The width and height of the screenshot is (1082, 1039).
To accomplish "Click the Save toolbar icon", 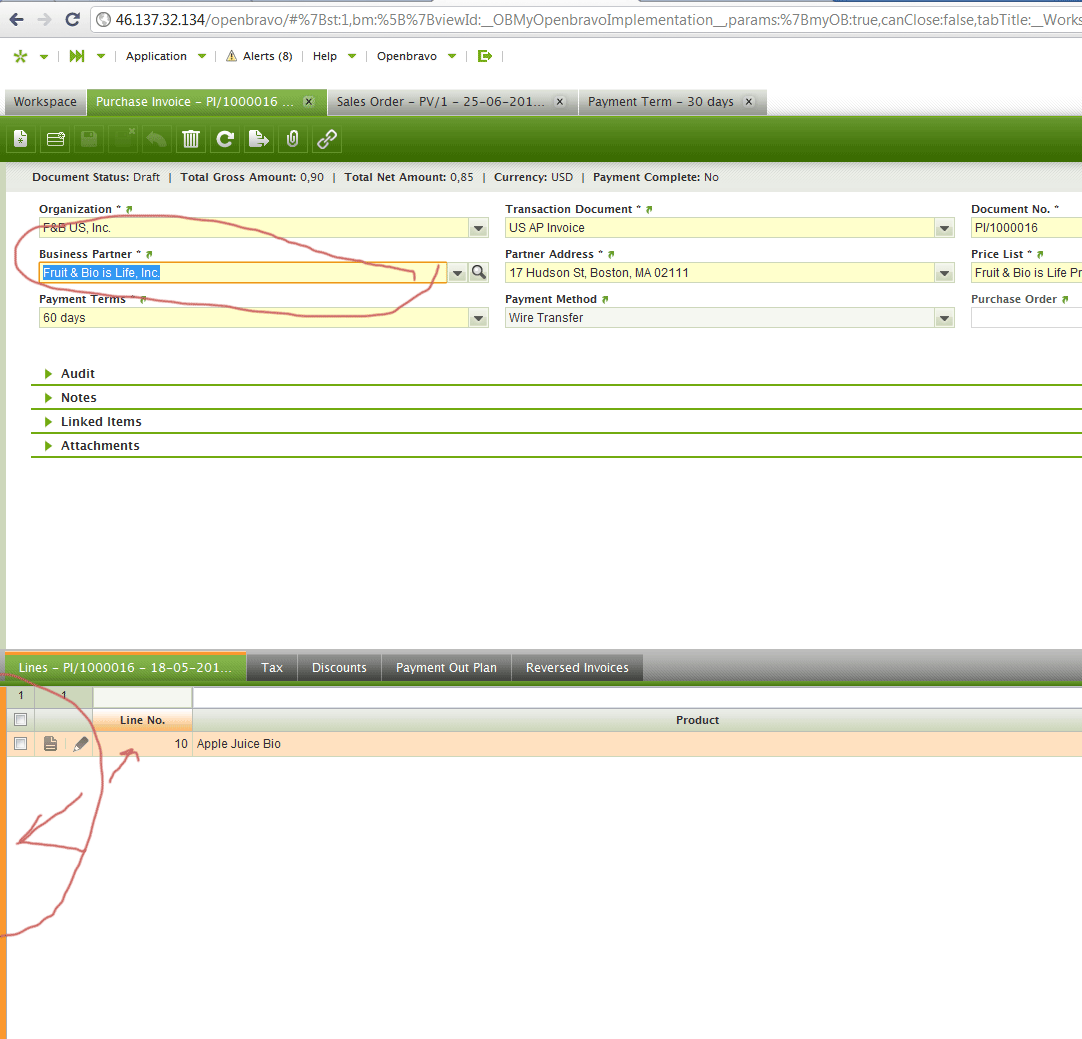I will pos(89,139).
